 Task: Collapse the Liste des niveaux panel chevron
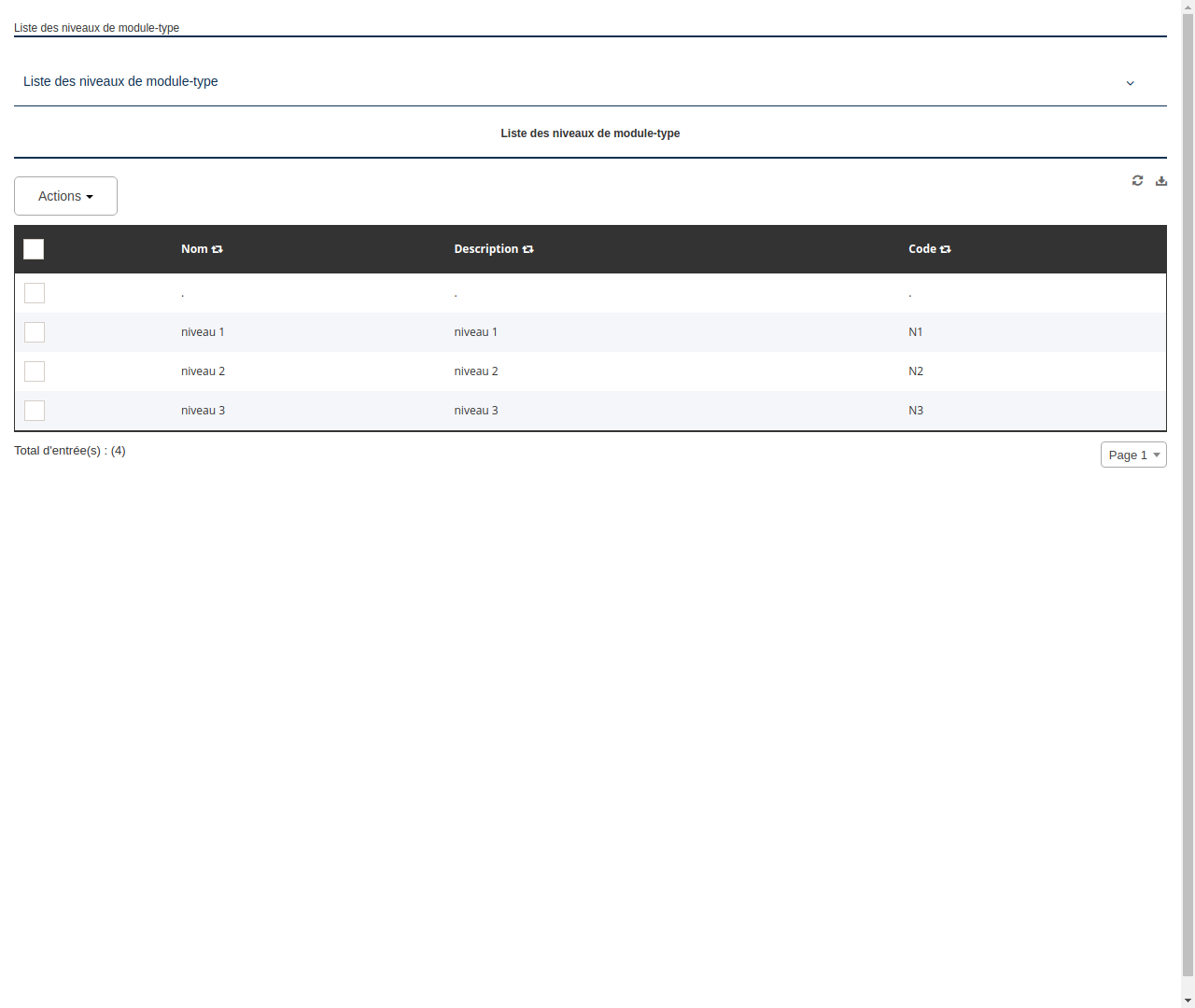(x=1130, y=83)
